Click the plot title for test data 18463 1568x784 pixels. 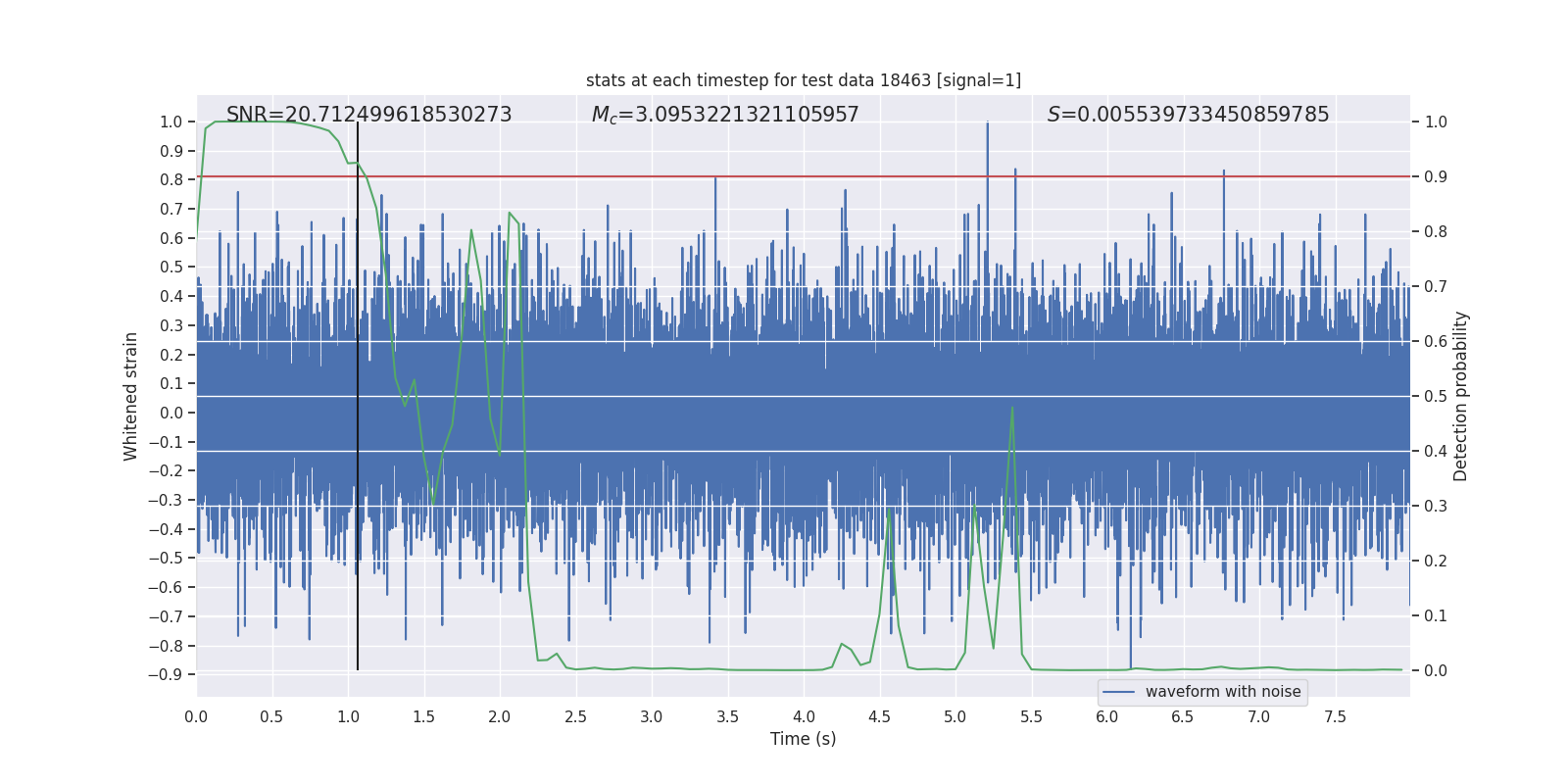click(803, 80)
